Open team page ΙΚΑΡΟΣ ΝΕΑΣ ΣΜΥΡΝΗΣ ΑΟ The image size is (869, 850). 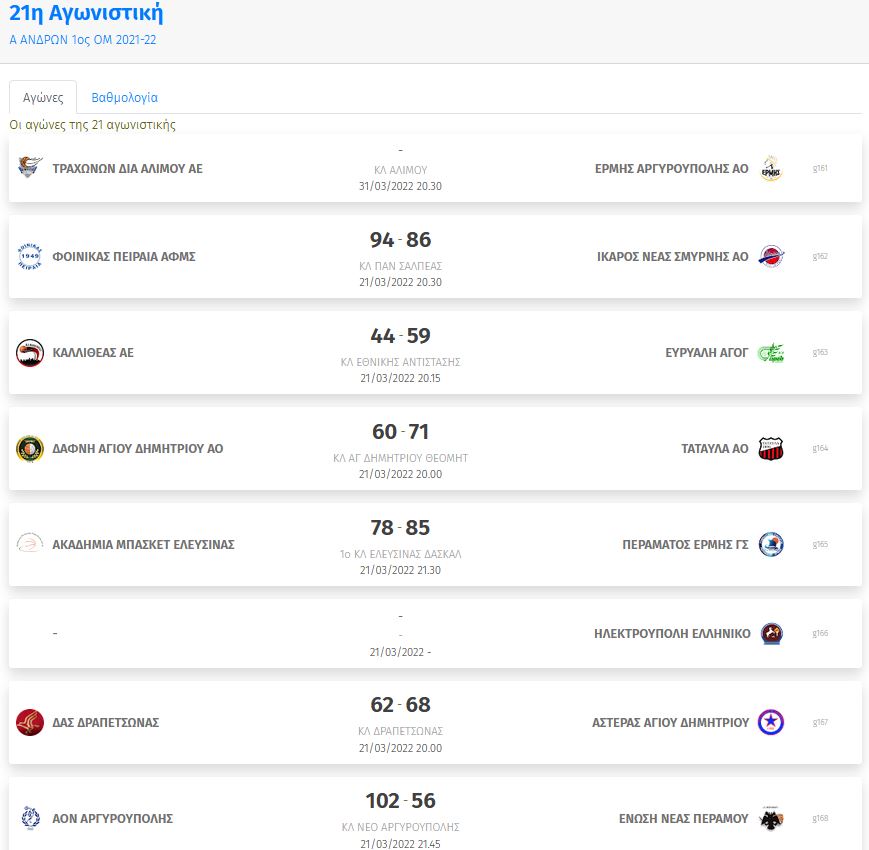672,257
